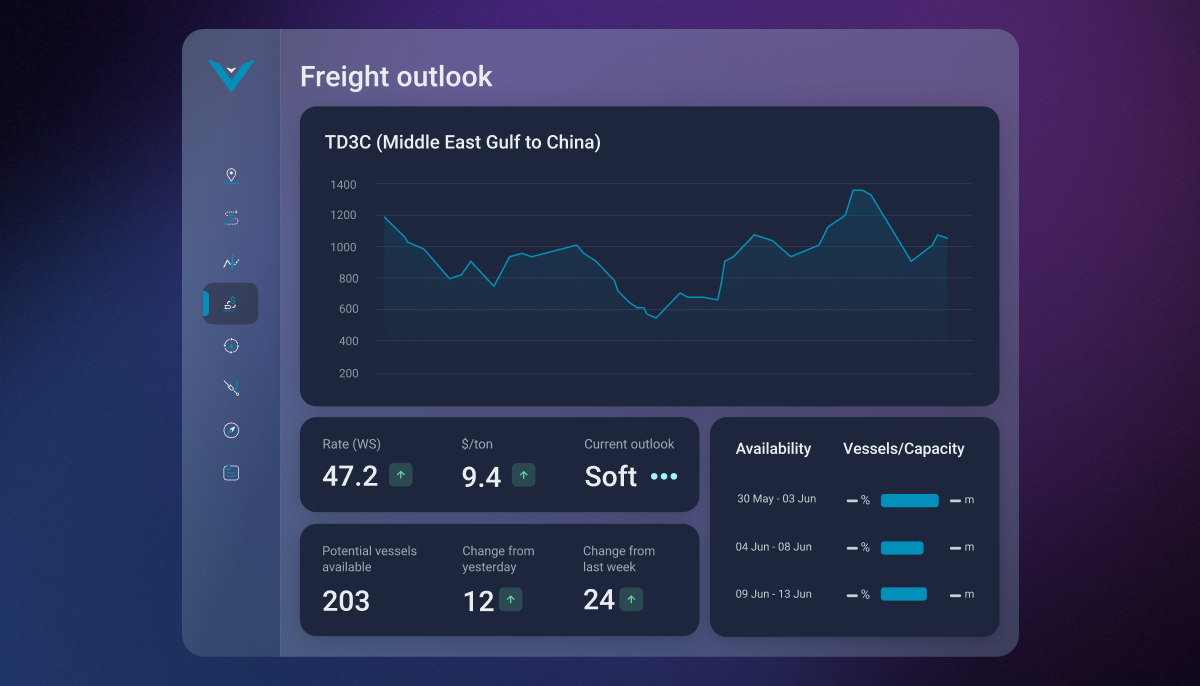The height and width of the screenshot is (686, 1200).
Task: Click the clipboard list icon at sidebar bottom
Action: tap(231, 472)
